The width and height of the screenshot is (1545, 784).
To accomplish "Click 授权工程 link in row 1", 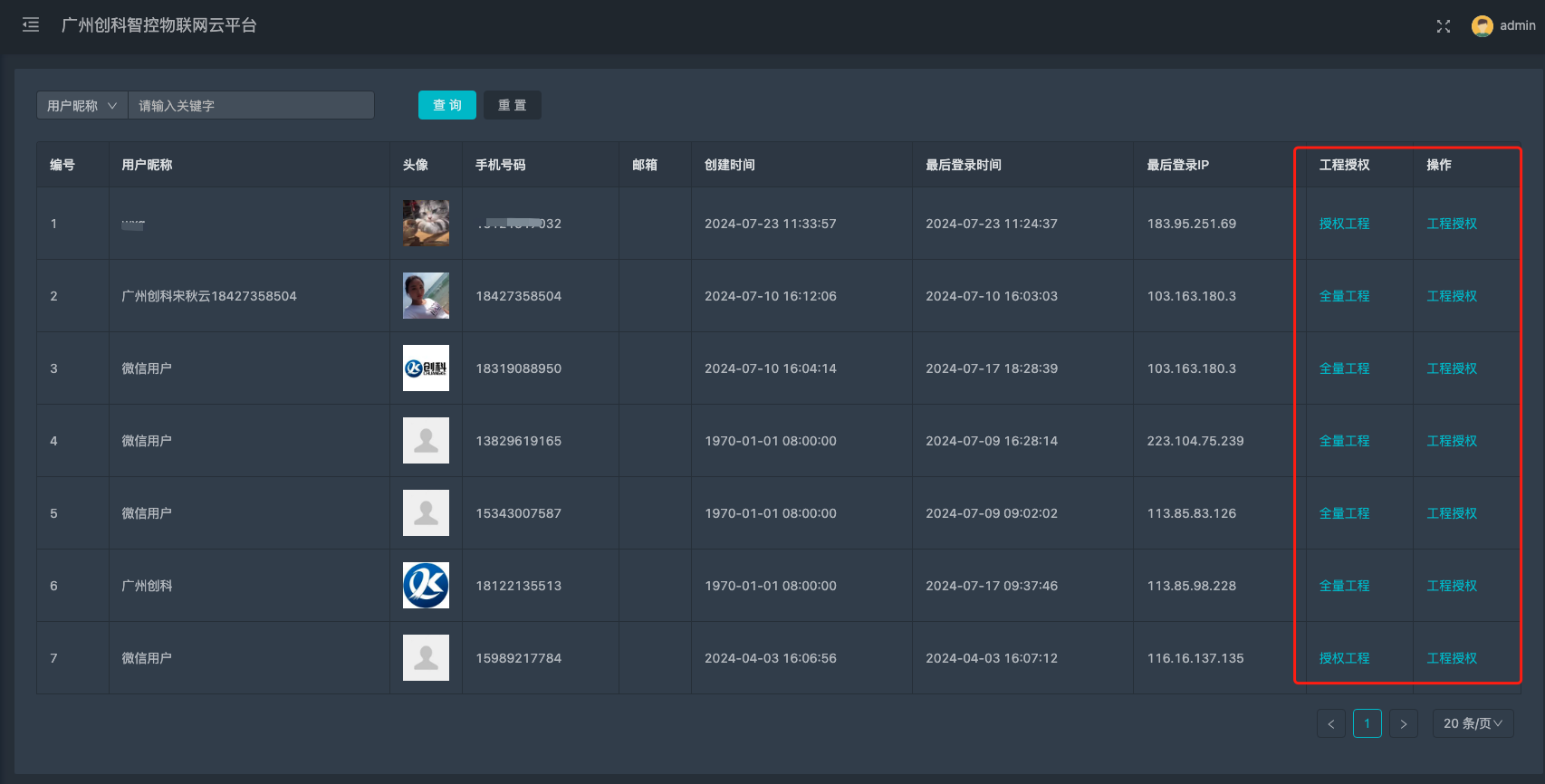I will 1344,224.
